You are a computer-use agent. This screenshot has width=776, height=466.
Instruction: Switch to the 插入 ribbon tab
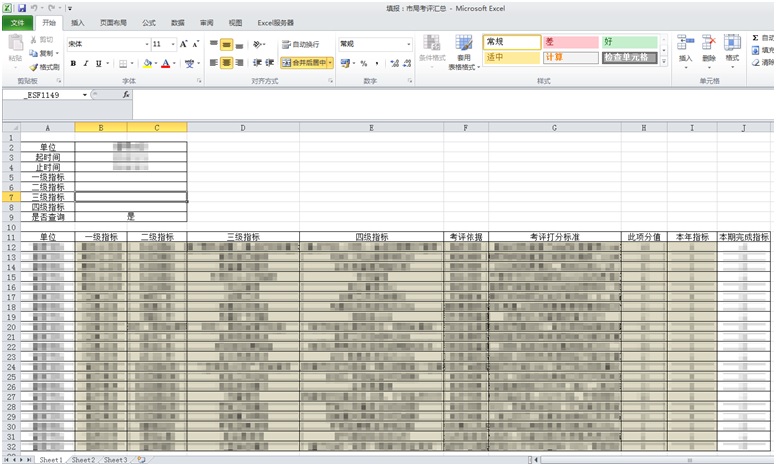pos(78,21)
